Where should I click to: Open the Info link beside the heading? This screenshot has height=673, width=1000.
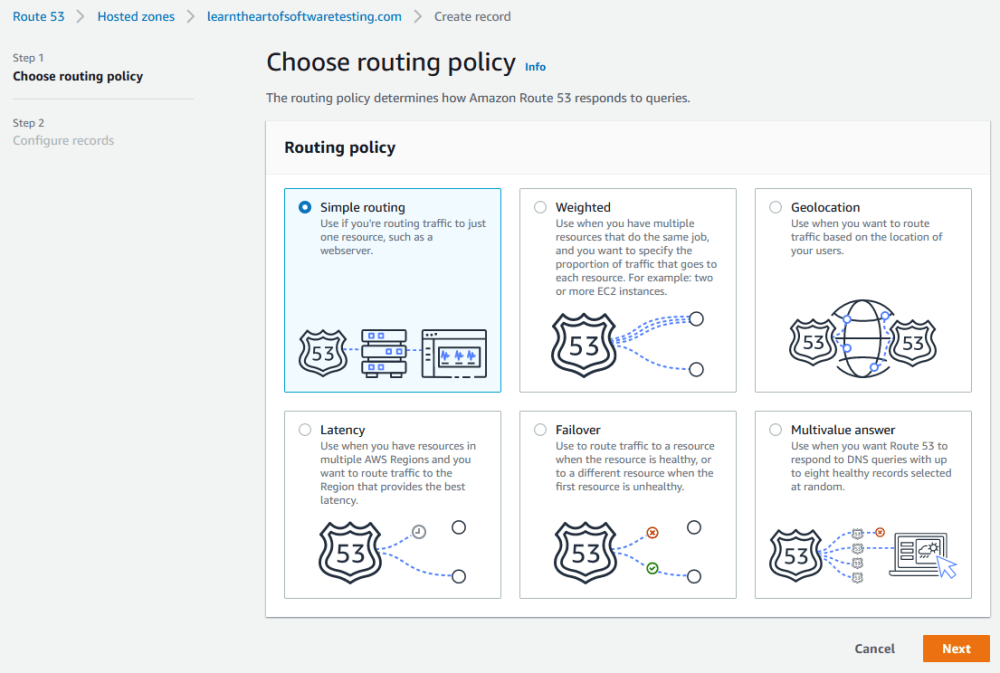point(535,67)
